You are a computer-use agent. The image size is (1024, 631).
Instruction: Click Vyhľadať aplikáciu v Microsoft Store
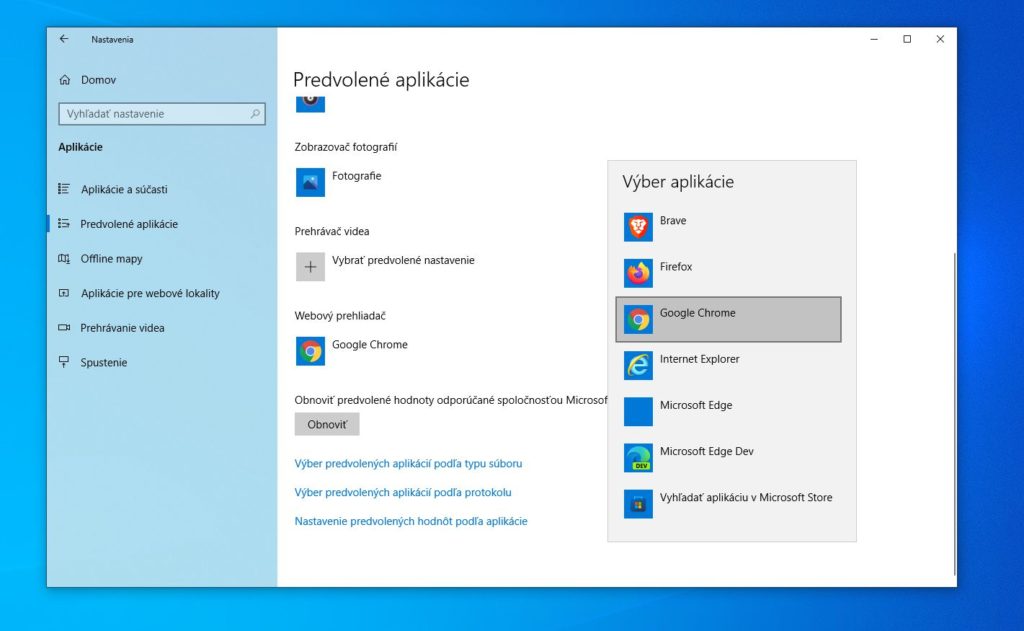746,497
